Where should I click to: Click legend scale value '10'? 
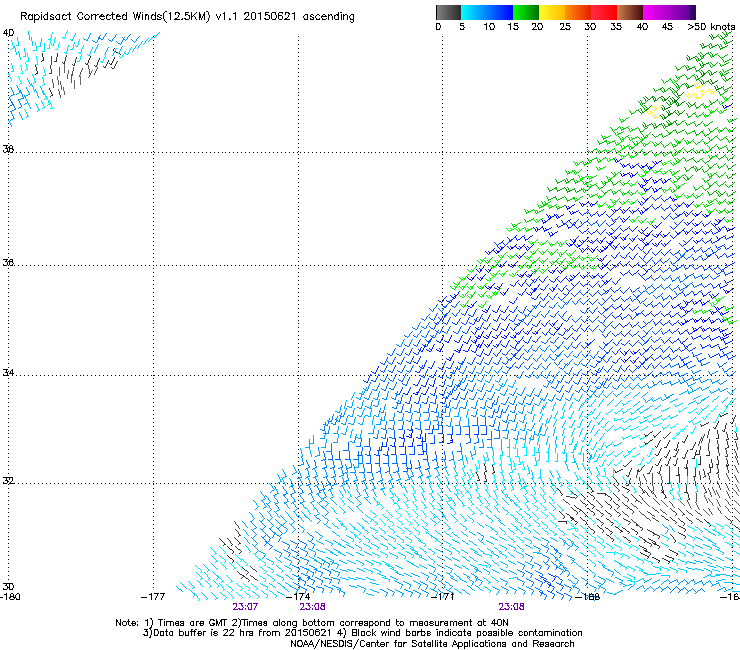pos(489,27)
